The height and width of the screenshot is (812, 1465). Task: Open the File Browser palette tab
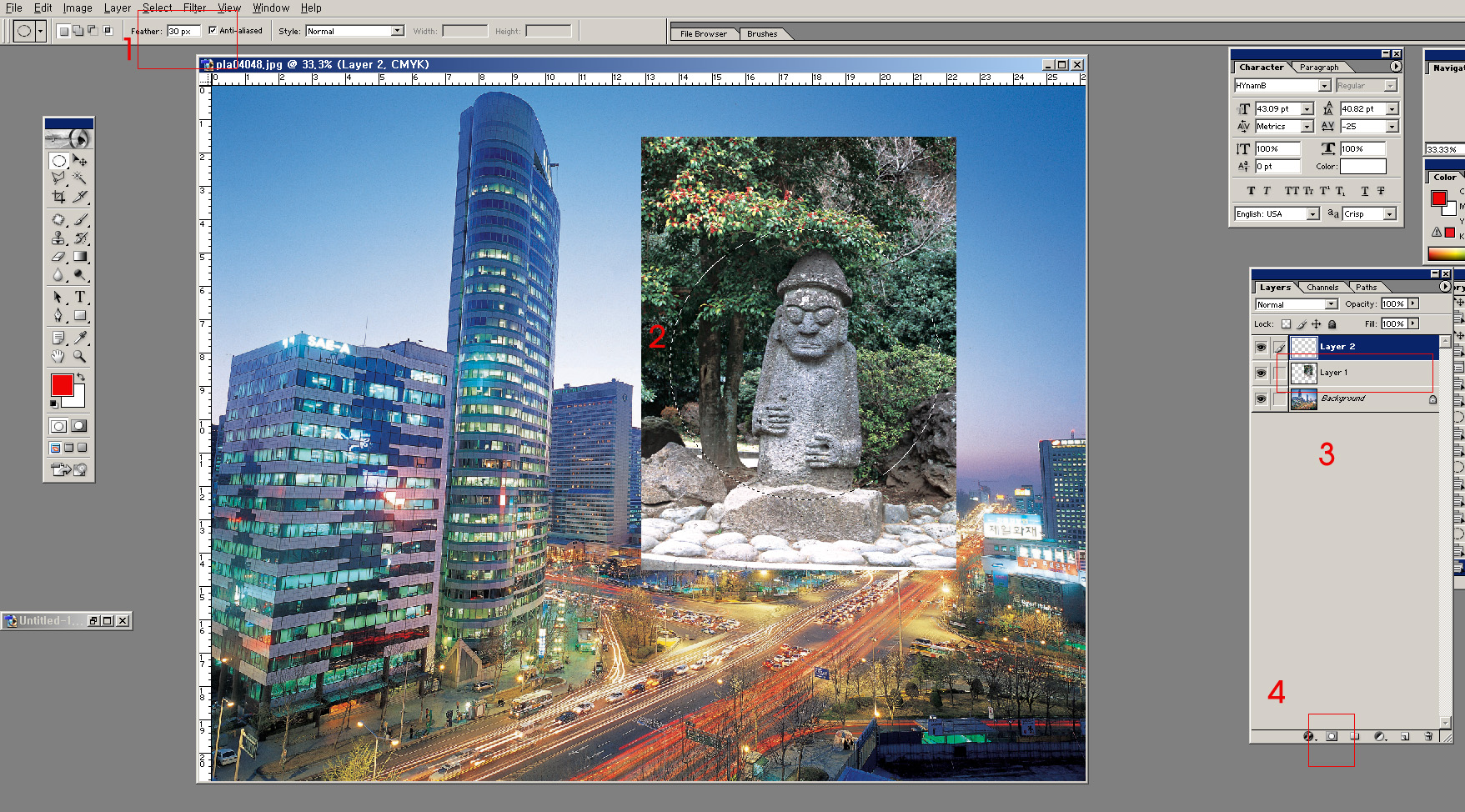(x=703, y=34)
